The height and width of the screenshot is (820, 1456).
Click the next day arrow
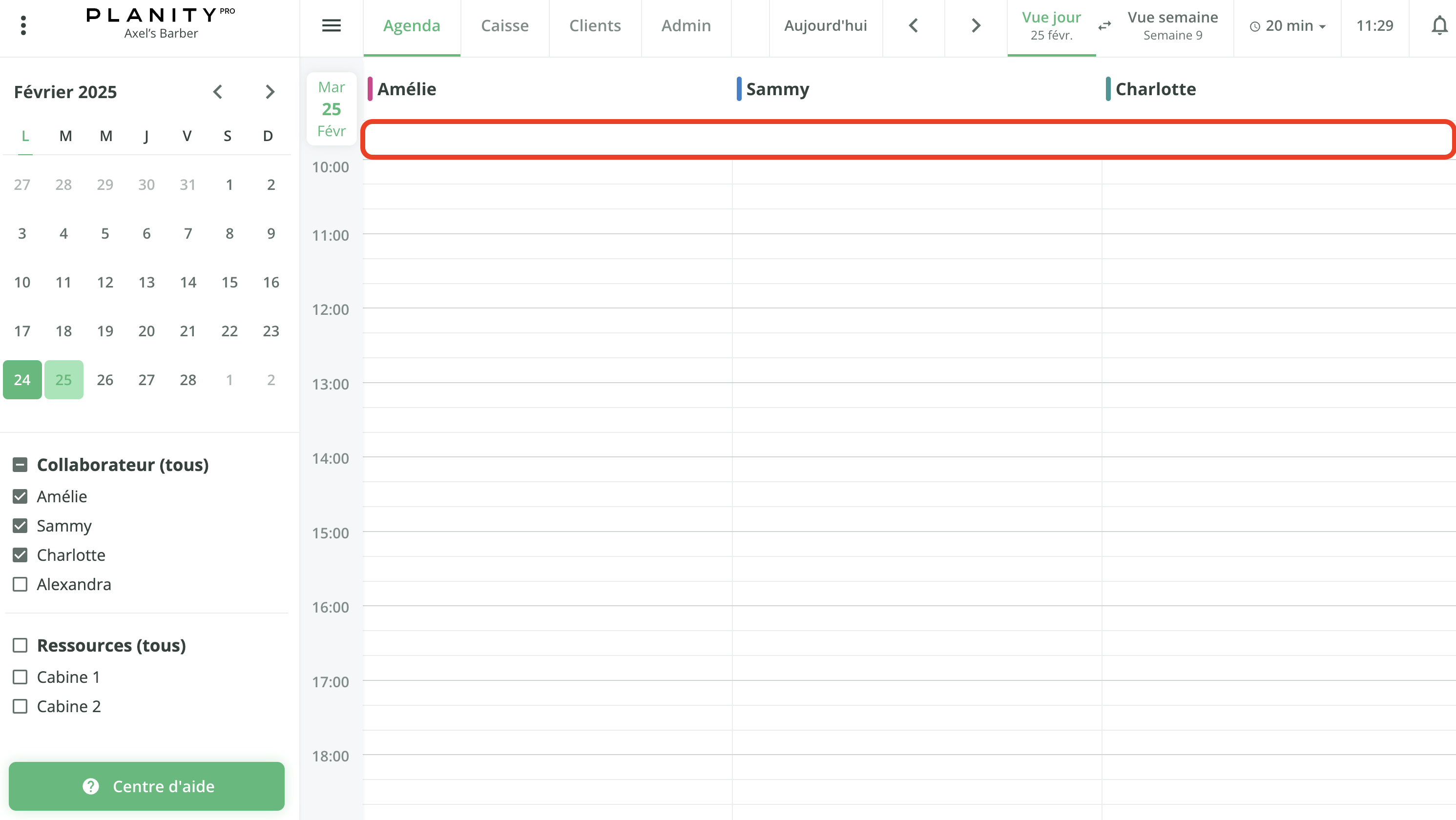[x=975, y=25]
